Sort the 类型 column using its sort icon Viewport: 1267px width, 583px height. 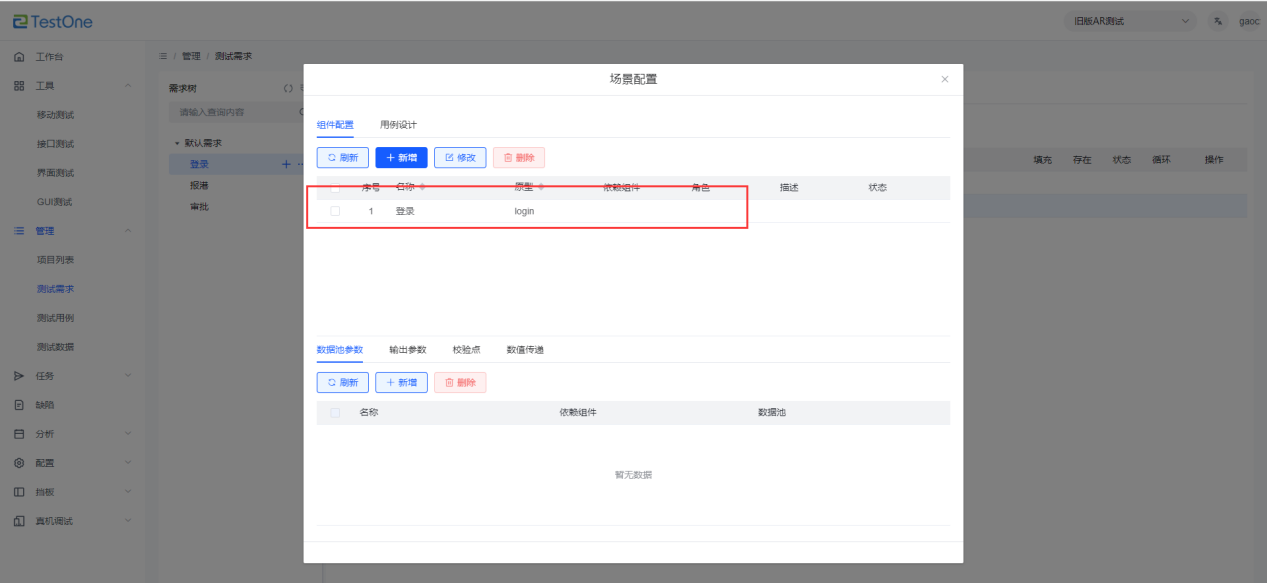click(541, 187)
